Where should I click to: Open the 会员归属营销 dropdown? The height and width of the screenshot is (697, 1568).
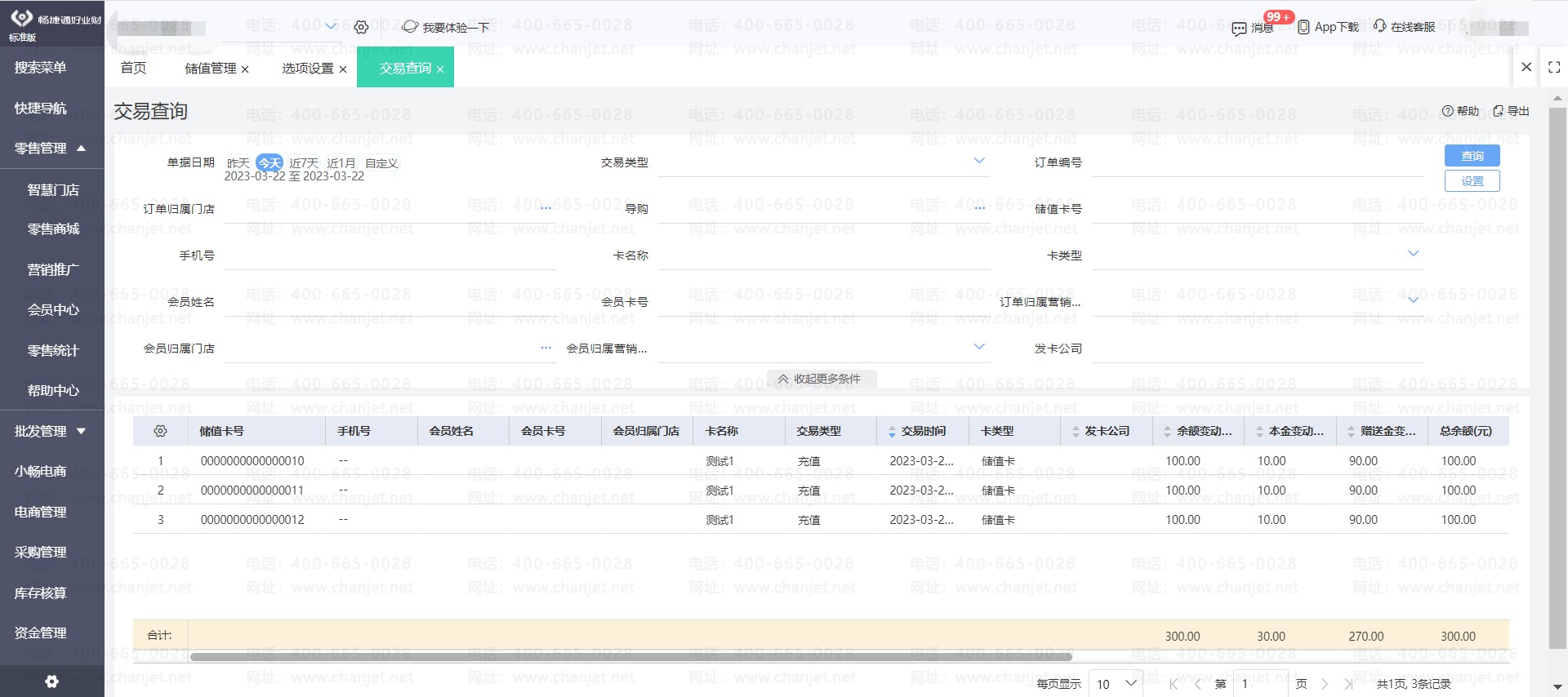point(979,347)
